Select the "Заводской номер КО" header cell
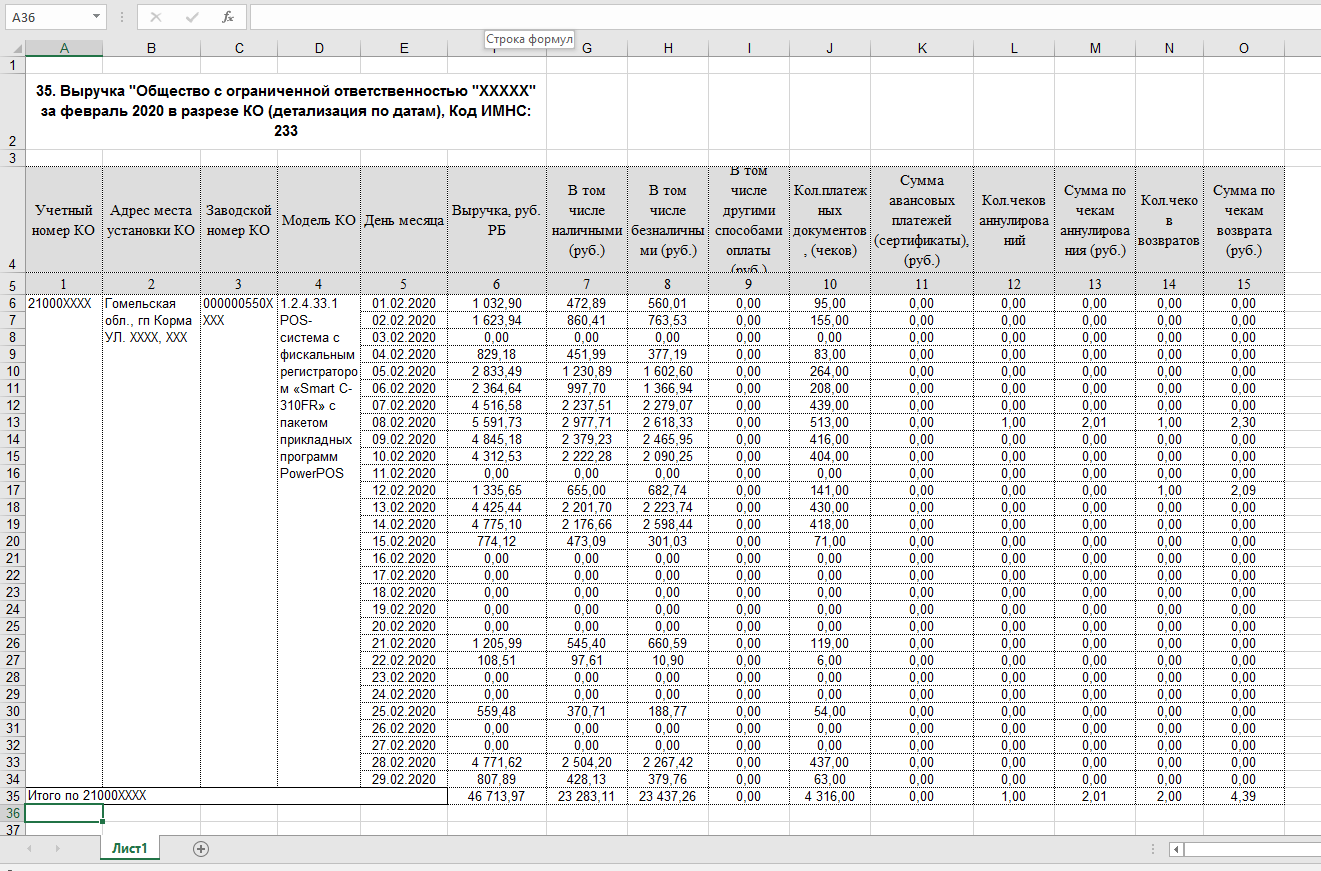The height and width of the screenshot is (871, 1321). click(x=239, y=220)
